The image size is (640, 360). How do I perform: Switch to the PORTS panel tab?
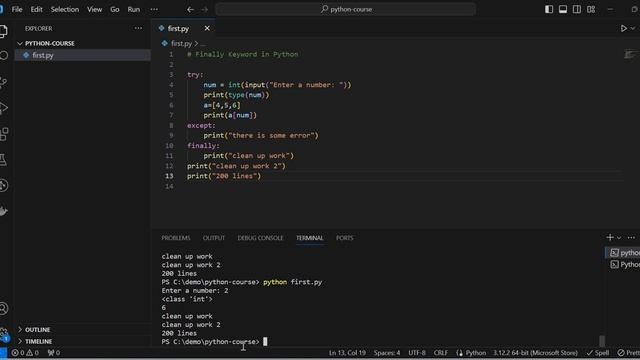pyautogui.click(x=344, y=238)
